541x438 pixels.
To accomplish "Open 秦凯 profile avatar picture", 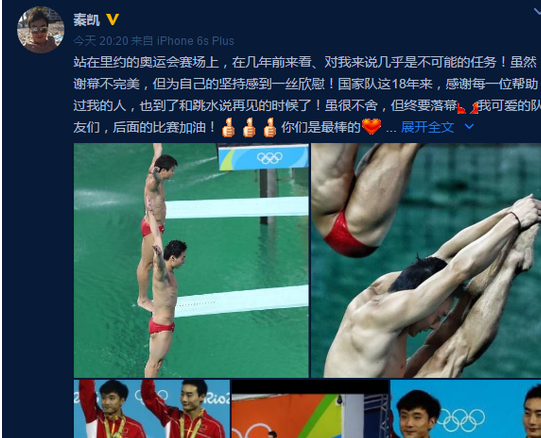I will coord(40,30).
